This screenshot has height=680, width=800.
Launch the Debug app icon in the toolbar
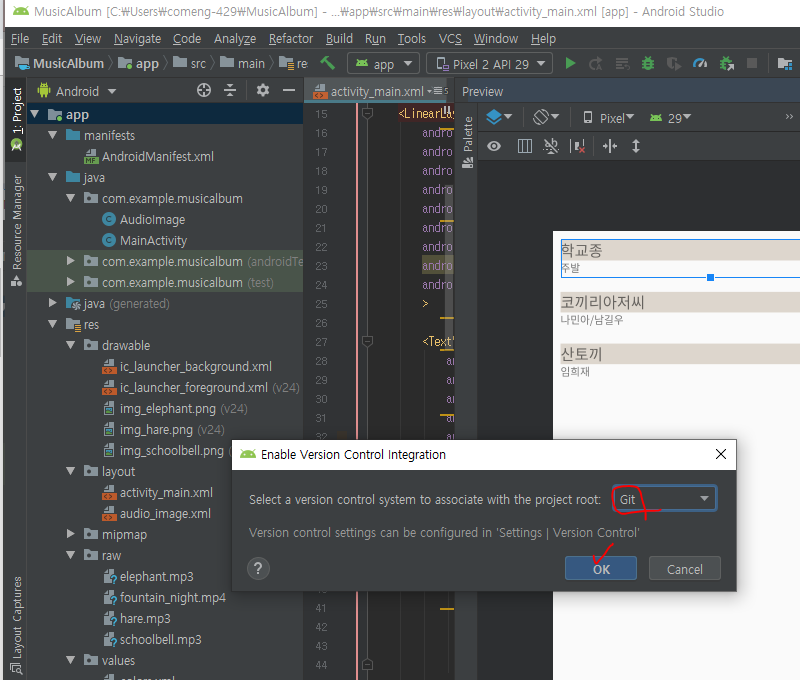click(x=646, y=62)
